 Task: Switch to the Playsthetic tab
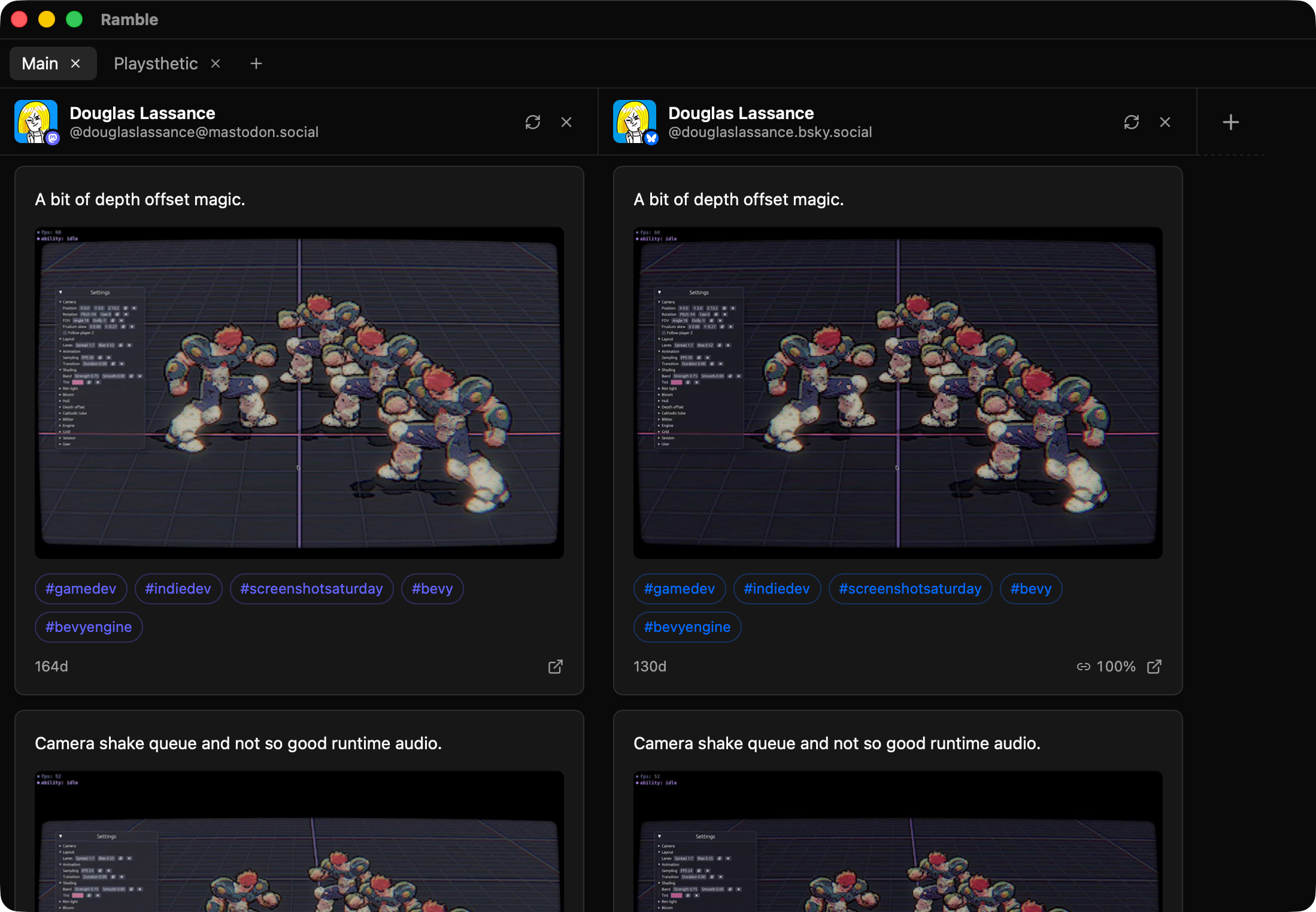click(156, 63)
